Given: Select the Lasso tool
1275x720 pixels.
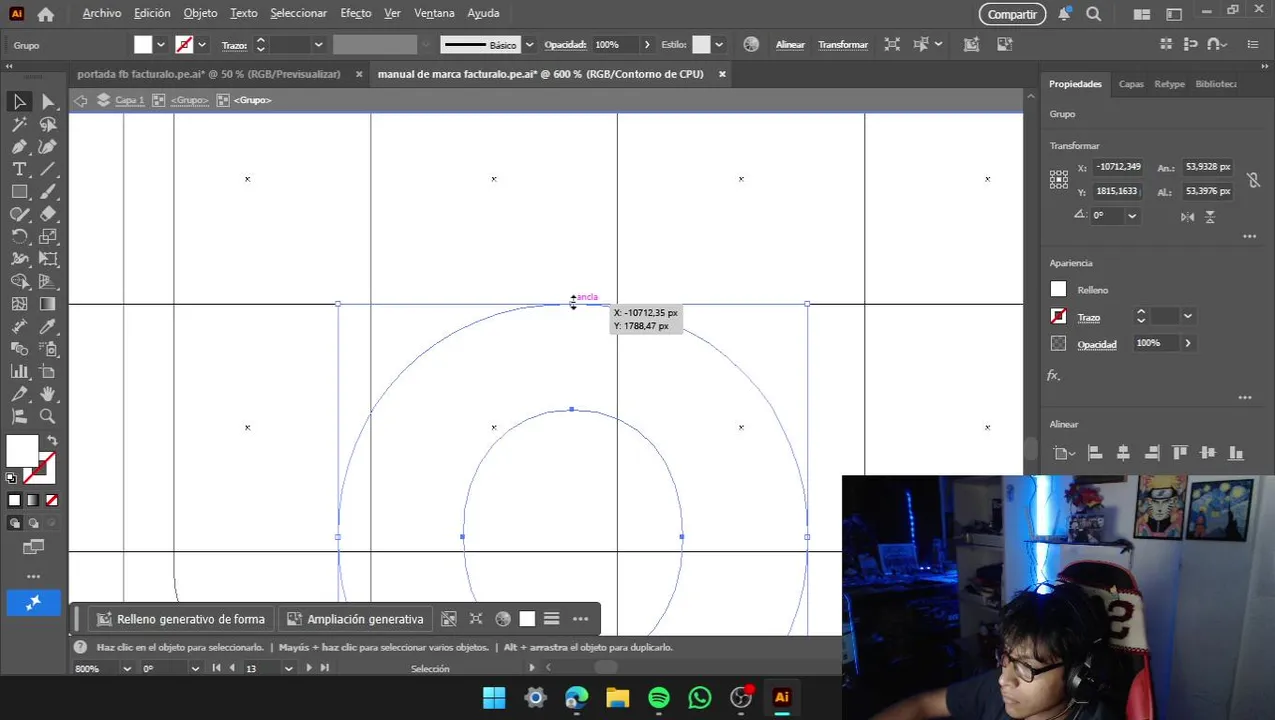Looking at the screenshot, I should (x=48, y=125).
